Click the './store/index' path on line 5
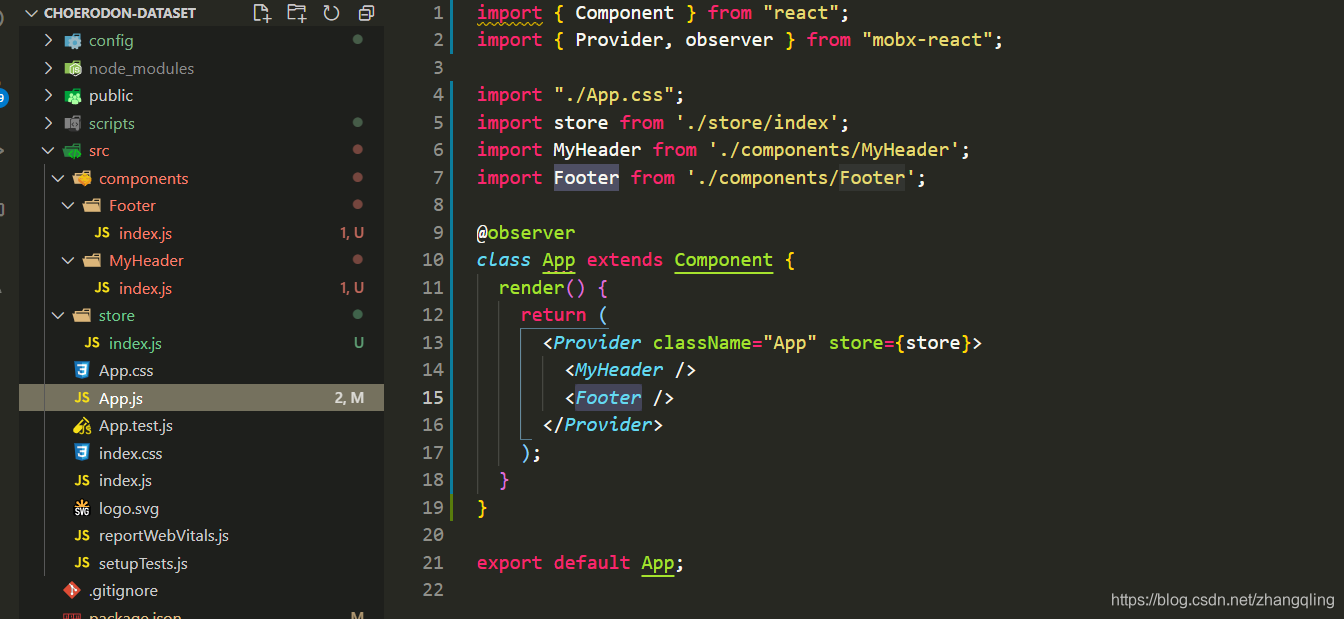Image resolution: width=1344 pixels, height=619 pixels. click(757, 122)
